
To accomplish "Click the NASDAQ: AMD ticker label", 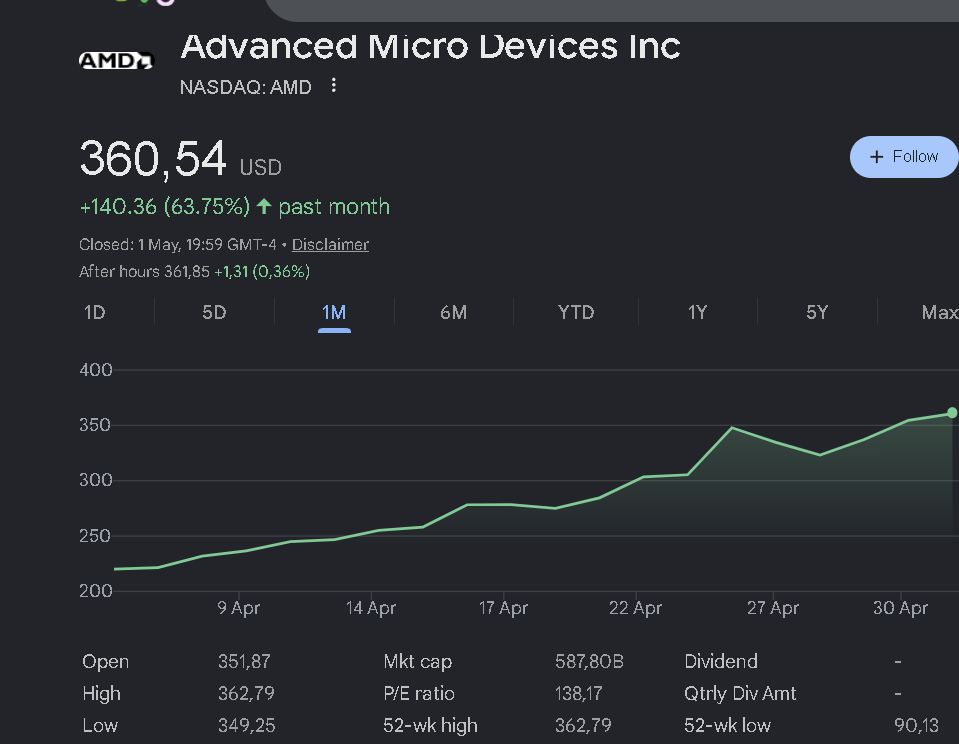I will pyautogui.click(x=246, y=87).
